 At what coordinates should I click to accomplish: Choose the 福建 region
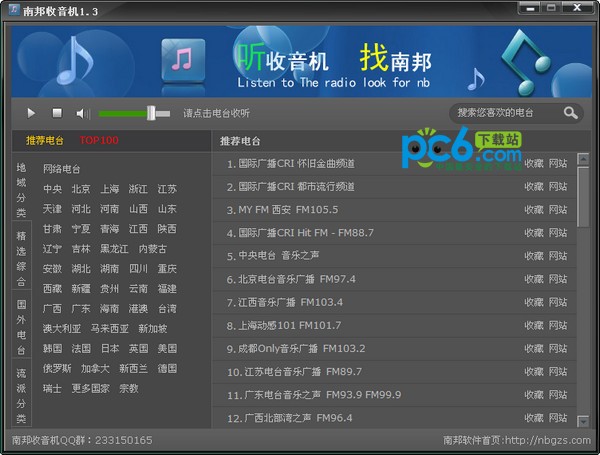pos(167,289)
